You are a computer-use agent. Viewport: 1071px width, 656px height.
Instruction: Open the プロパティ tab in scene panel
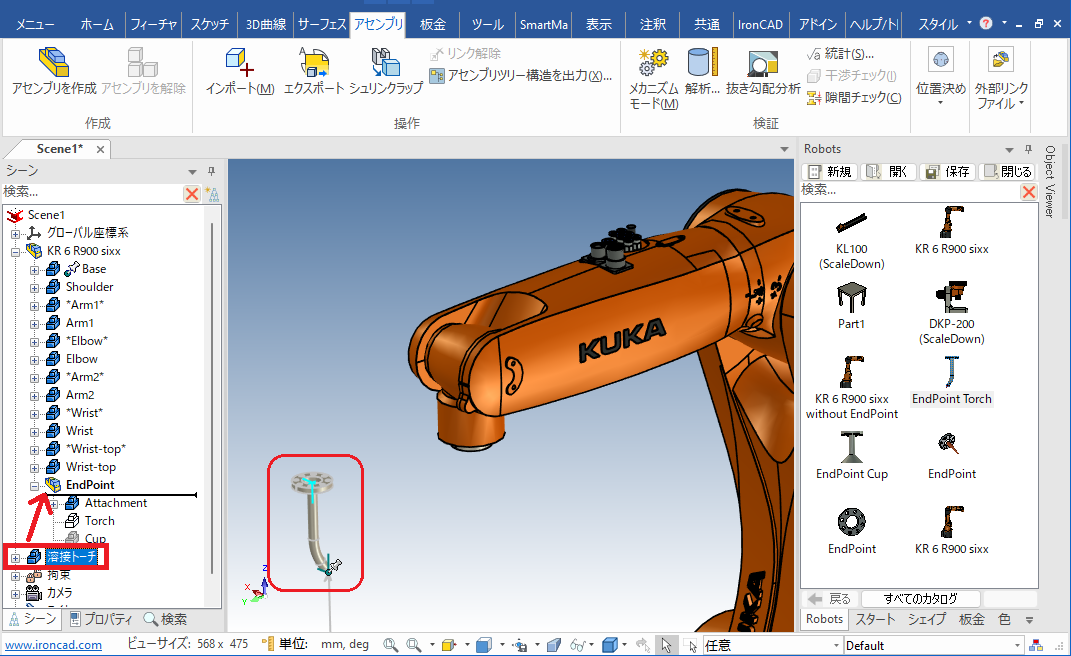pyautogui.click(x=104, y=619)
